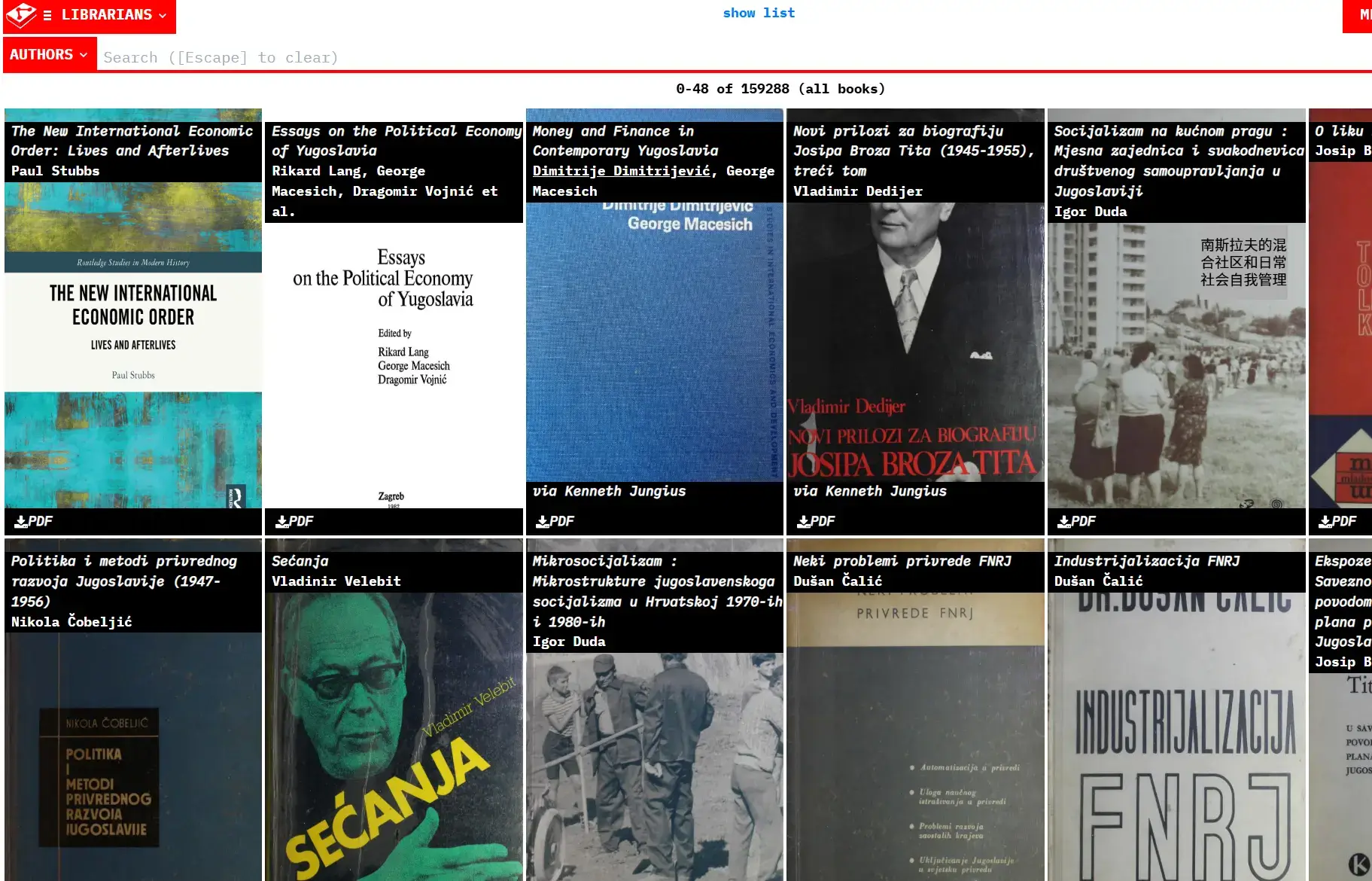Click the 'show list' link
The width and height of the screenshot is (1372, 881).
(x=758, y=13)
